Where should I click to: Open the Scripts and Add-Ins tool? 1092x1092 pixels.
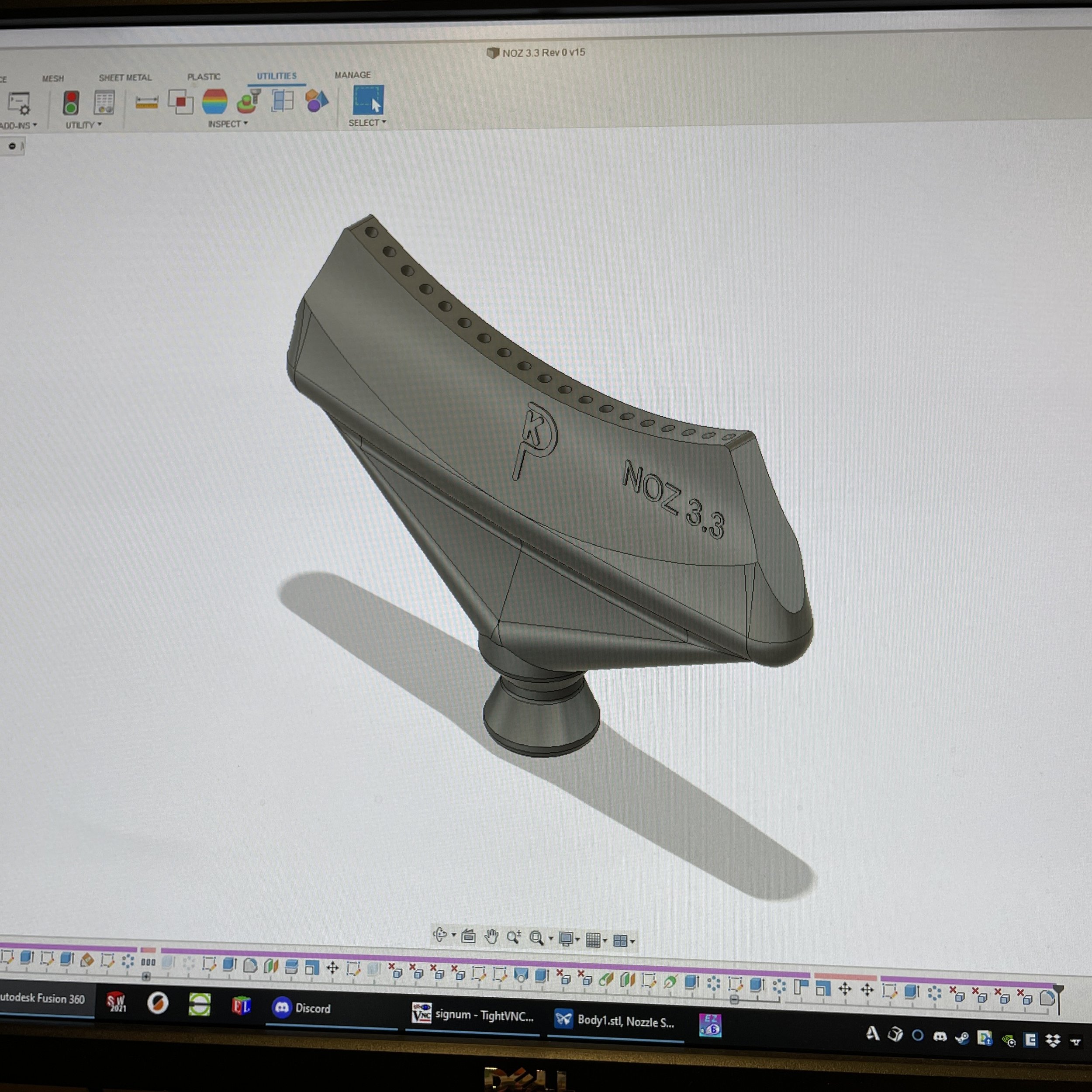(x=19, y=104)
